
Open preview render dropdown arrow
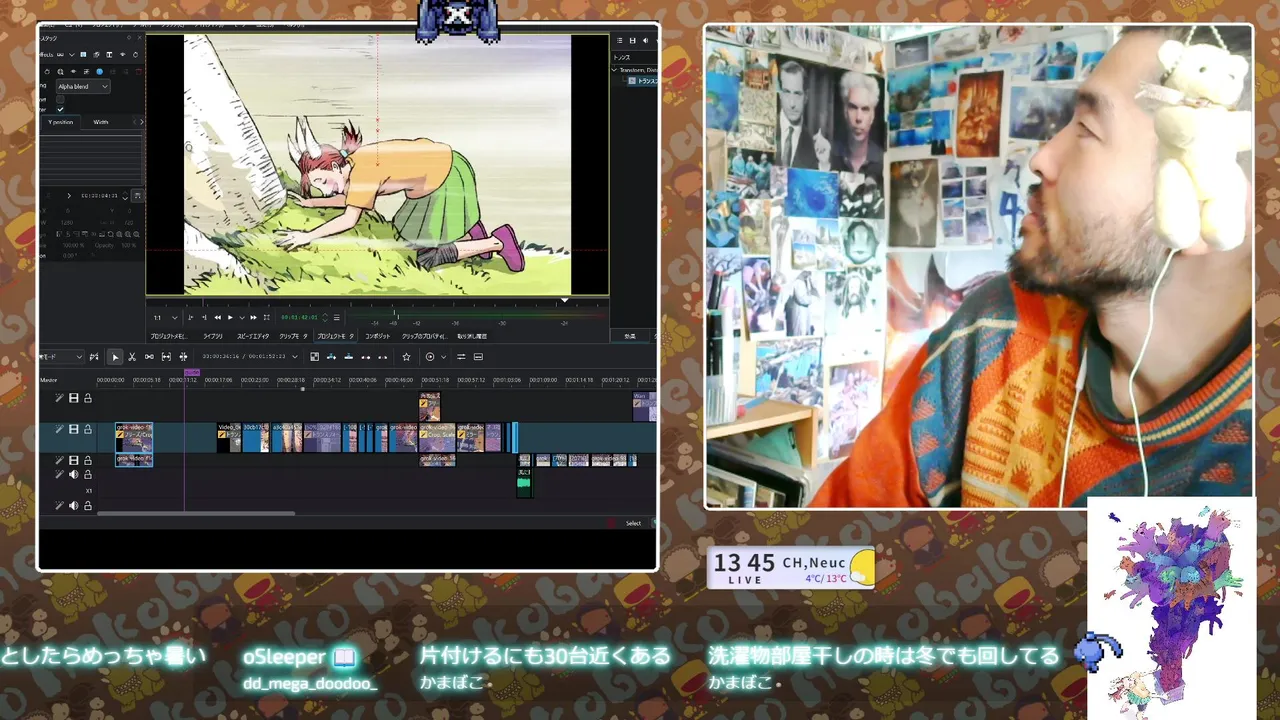[443, 357]
